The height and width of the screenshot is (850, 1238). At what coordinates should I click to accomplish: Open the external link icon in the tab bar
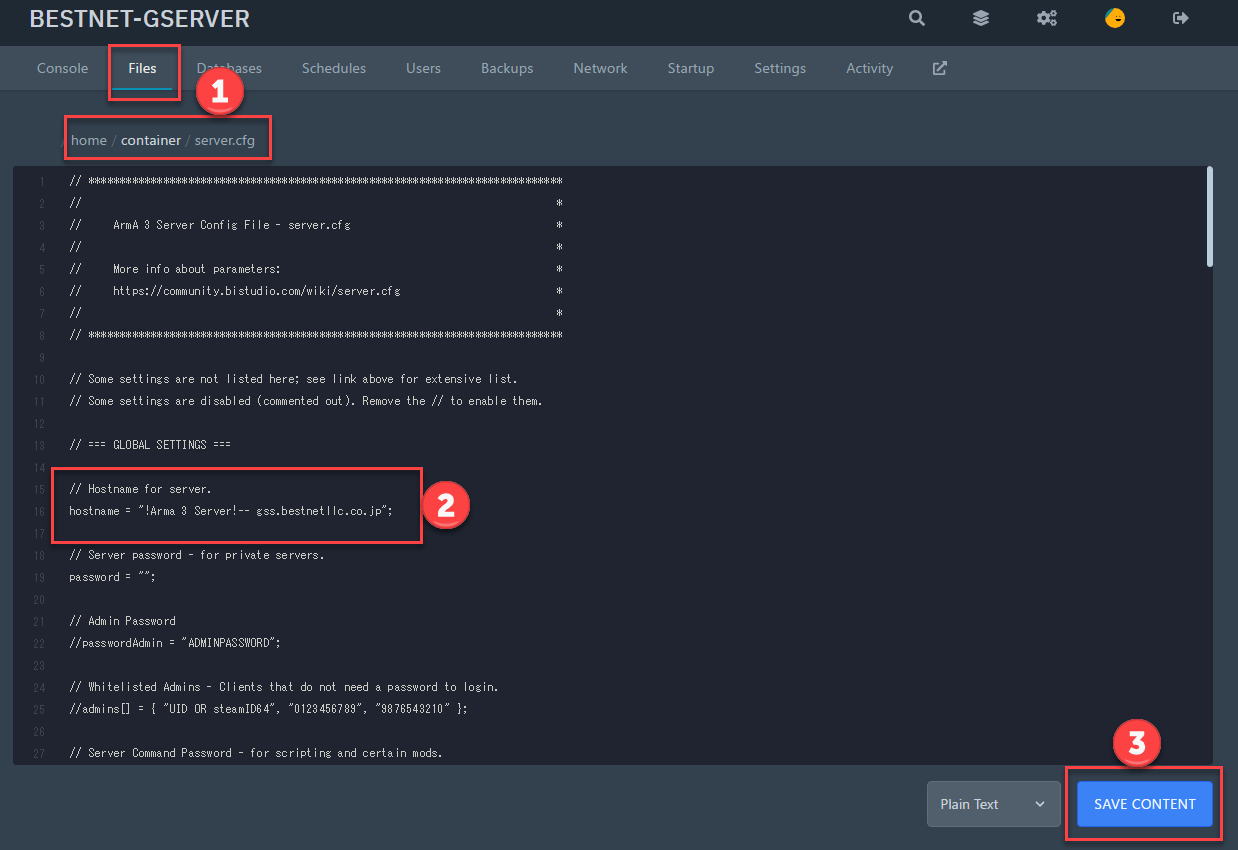click(x=940, y=68)
